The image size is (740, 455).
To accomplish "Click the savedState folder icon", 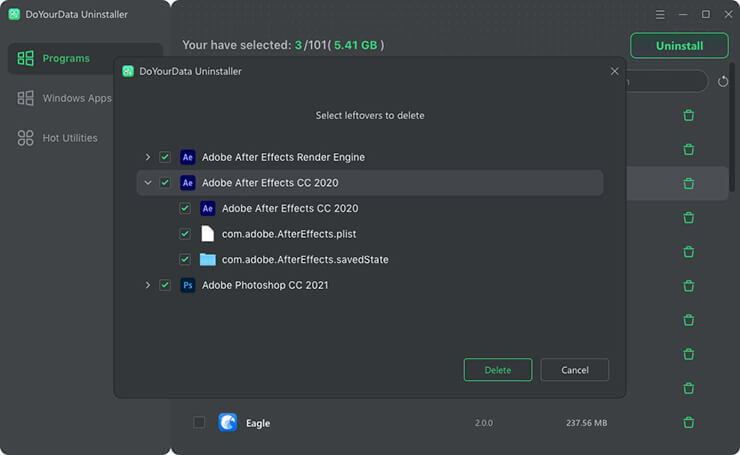I will [208, 260].
